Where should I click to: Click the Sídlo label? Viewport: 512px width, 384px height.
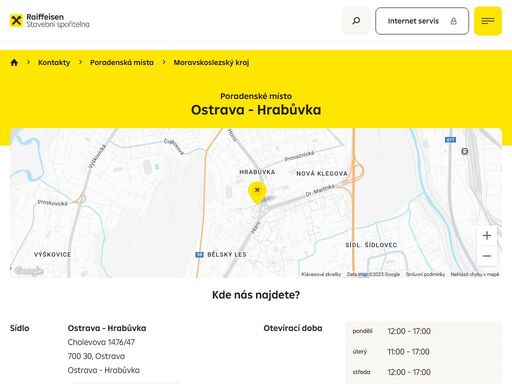pyautogui.click(x=20, y=328)
